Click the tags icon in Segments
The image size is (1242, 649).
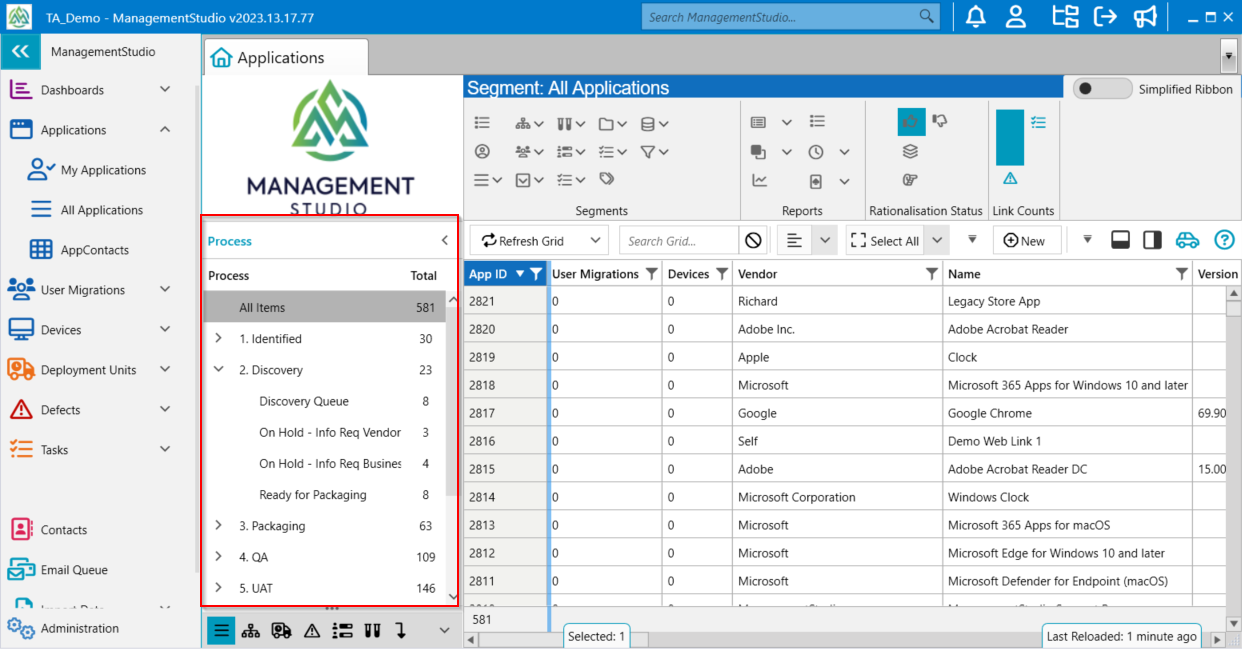coord(606,179)
